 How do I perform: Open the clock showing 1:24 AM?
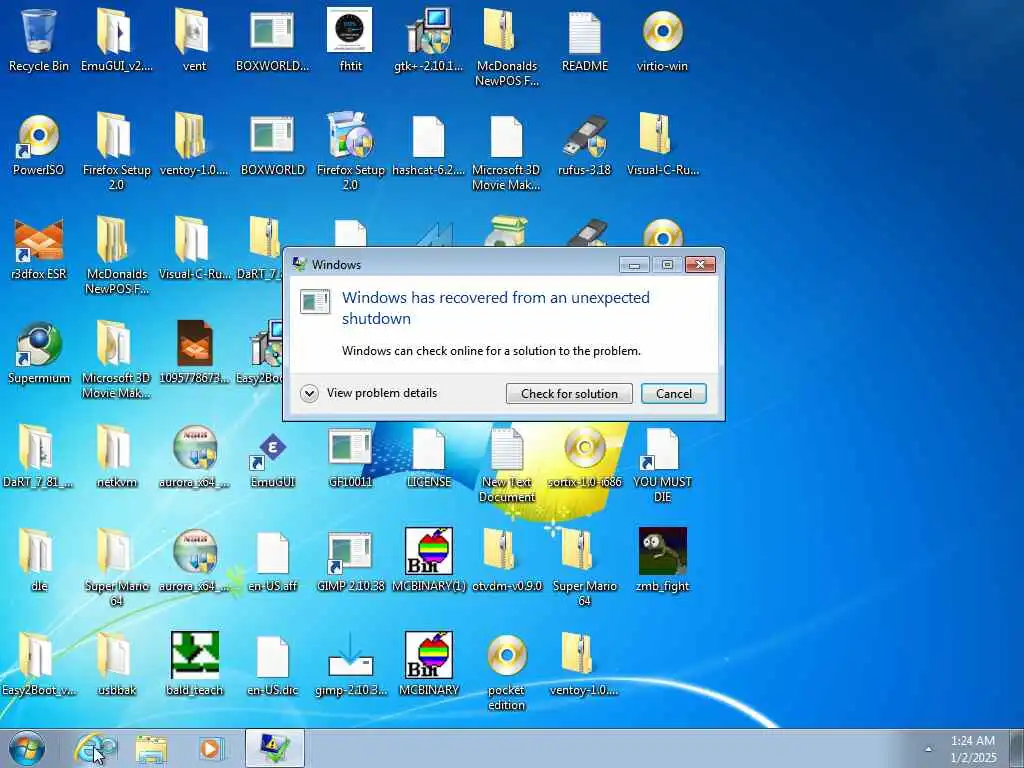972,749
